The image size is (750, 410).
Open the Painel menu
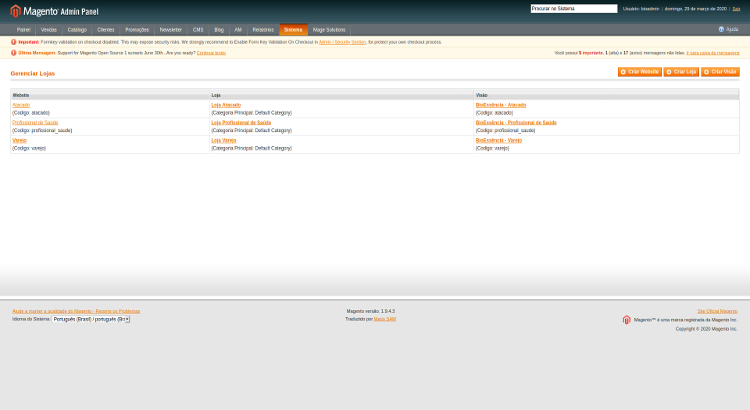[23, 30]
